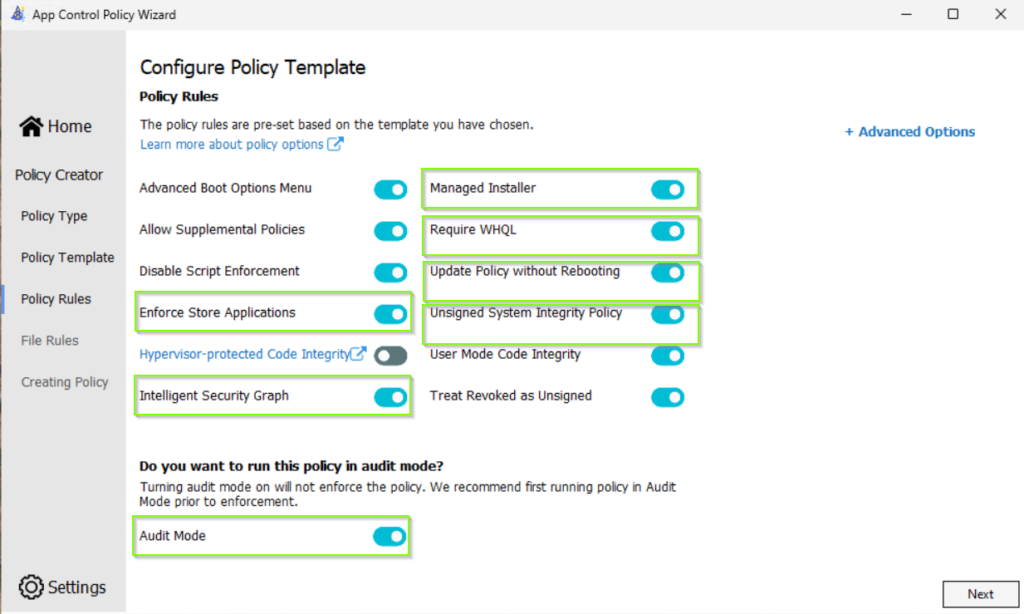
Task: Open the Hypervisor-protected Code Integrity link
Action: [243, 355]
